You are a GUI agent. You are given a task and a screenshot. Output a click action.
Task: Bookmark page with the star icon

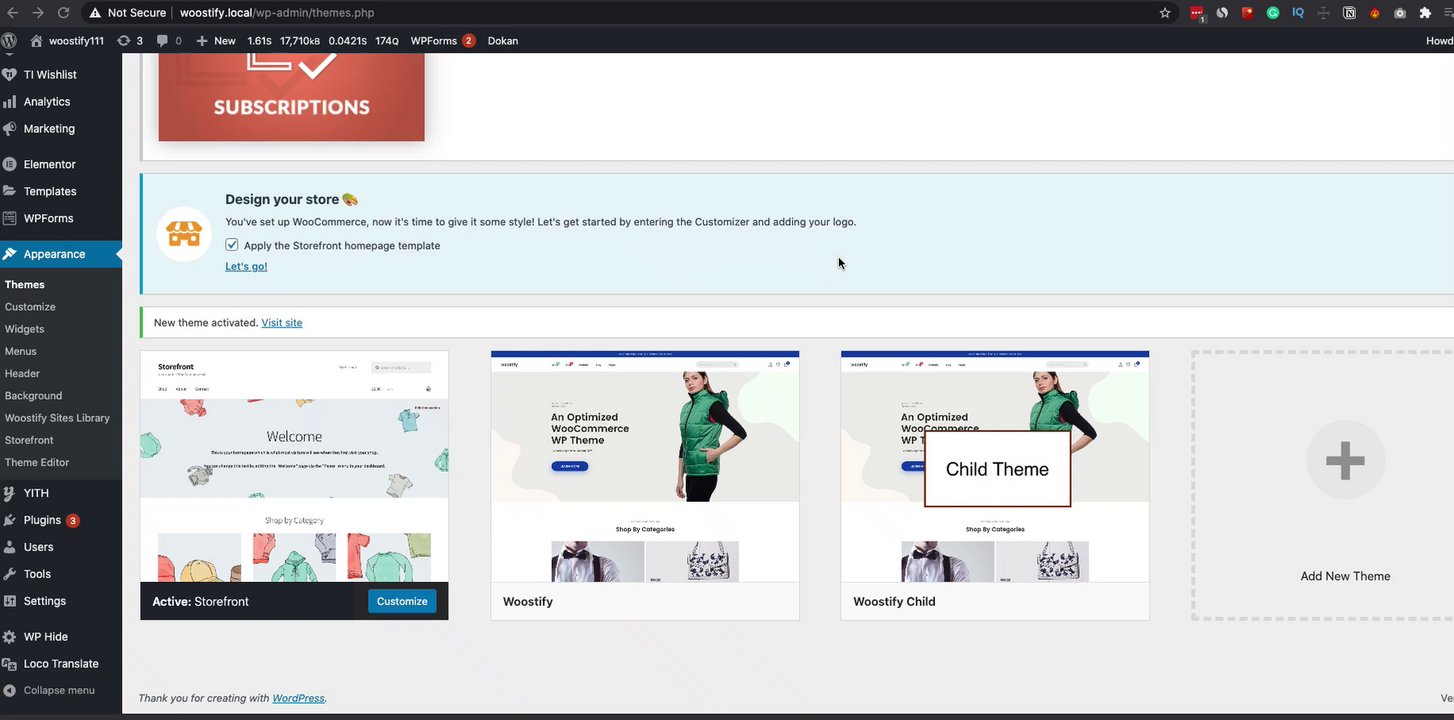click(x=1165, y=13)
